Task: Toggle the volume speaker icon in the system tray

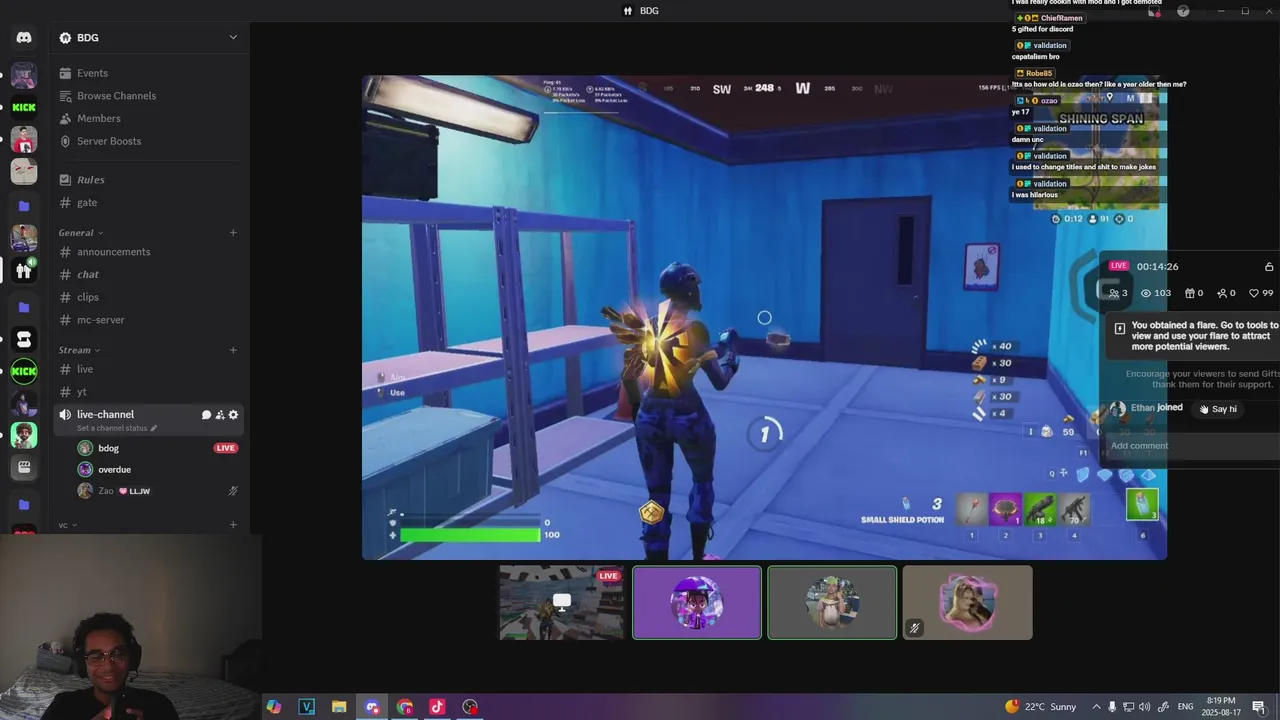Action: point(1145,707)
